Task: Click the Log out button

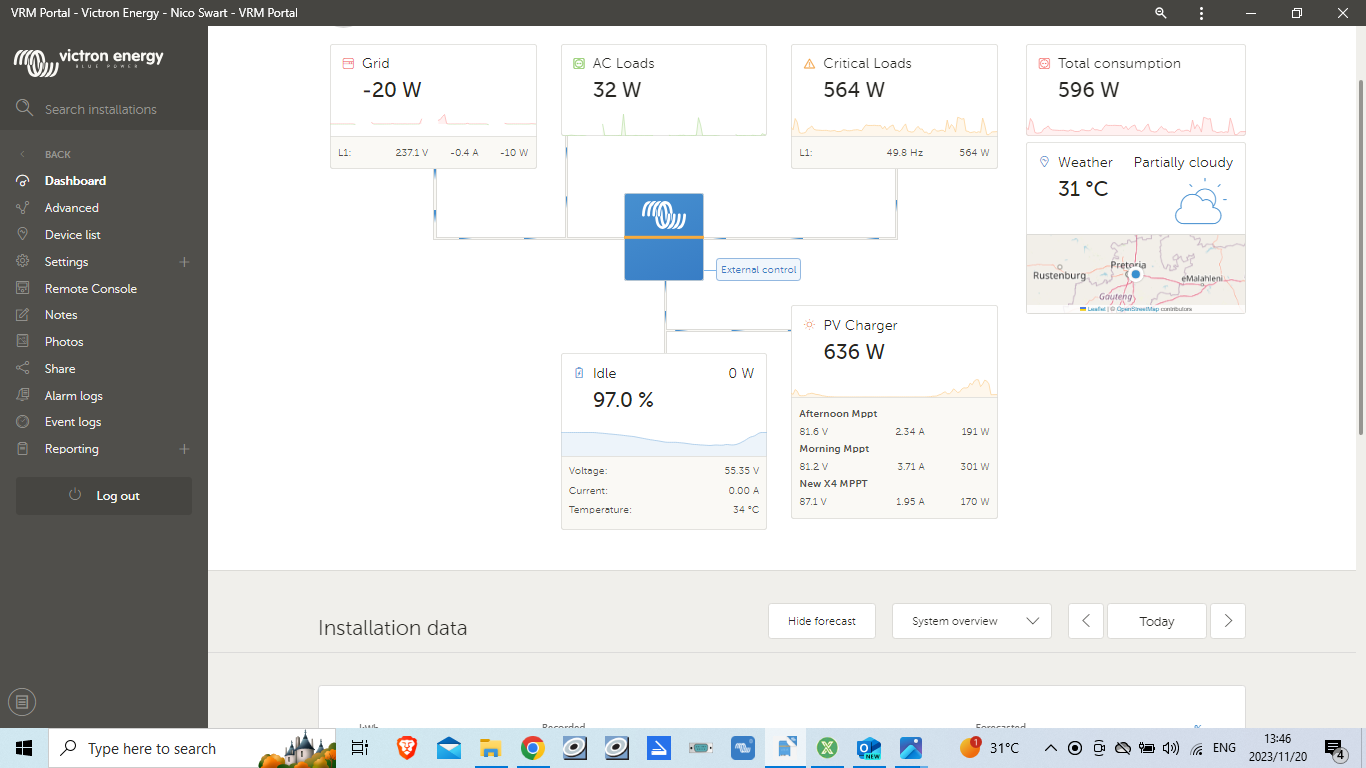Action: pyautogui.click(x=104, y=496)
